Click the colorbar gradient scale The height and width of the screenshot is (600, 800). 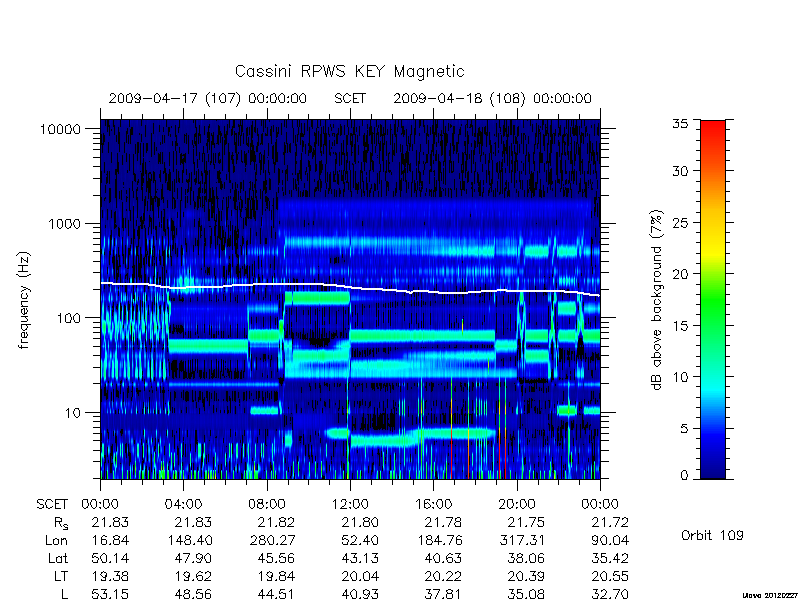(713, 299)
